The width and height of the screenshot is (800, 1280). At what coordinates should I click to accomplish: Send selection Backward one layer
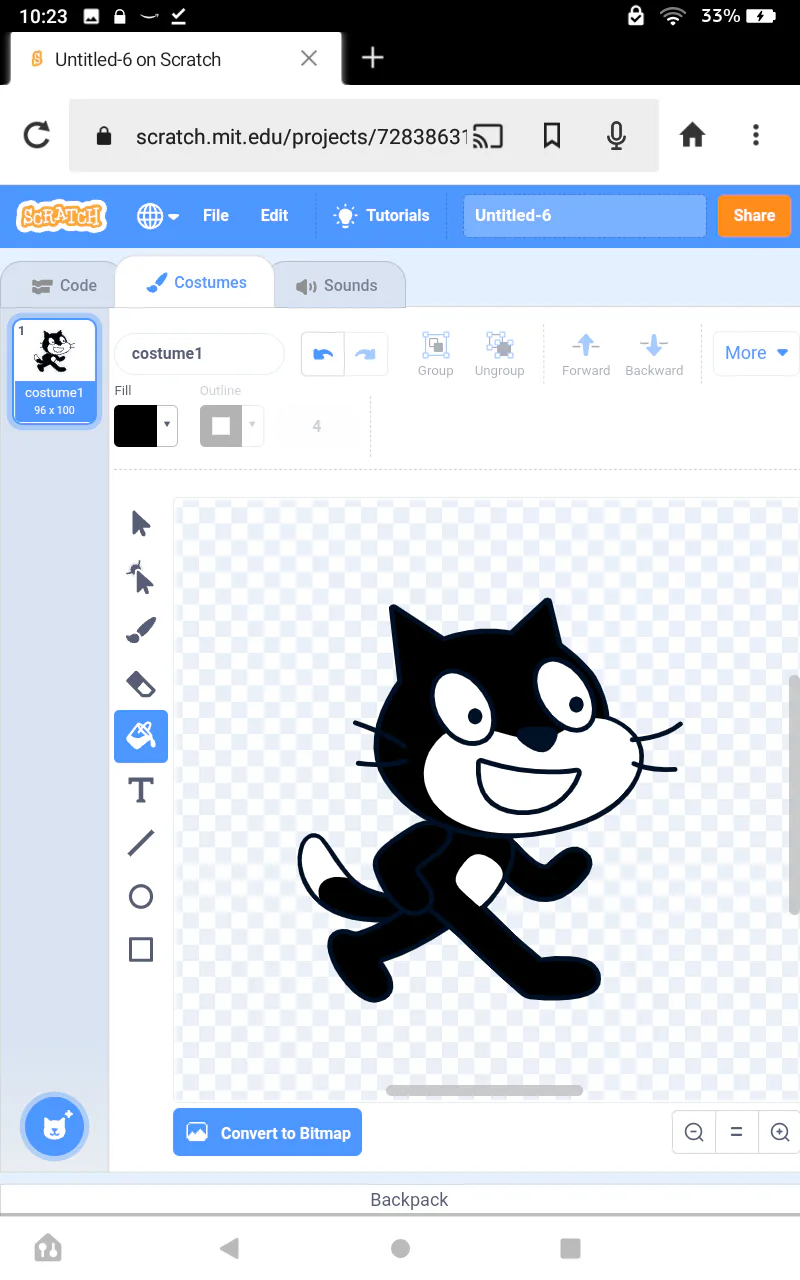(654, 354)
